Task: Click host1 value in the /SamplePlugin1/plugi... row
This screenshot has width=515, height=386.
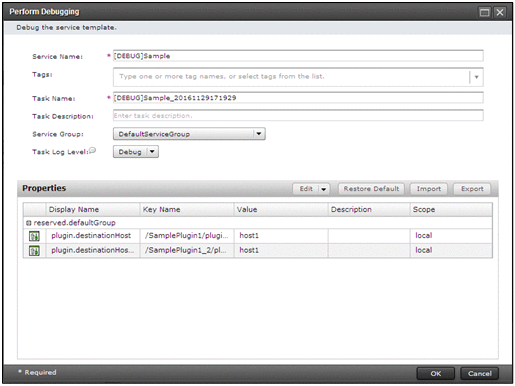Action: pos(249,235)
